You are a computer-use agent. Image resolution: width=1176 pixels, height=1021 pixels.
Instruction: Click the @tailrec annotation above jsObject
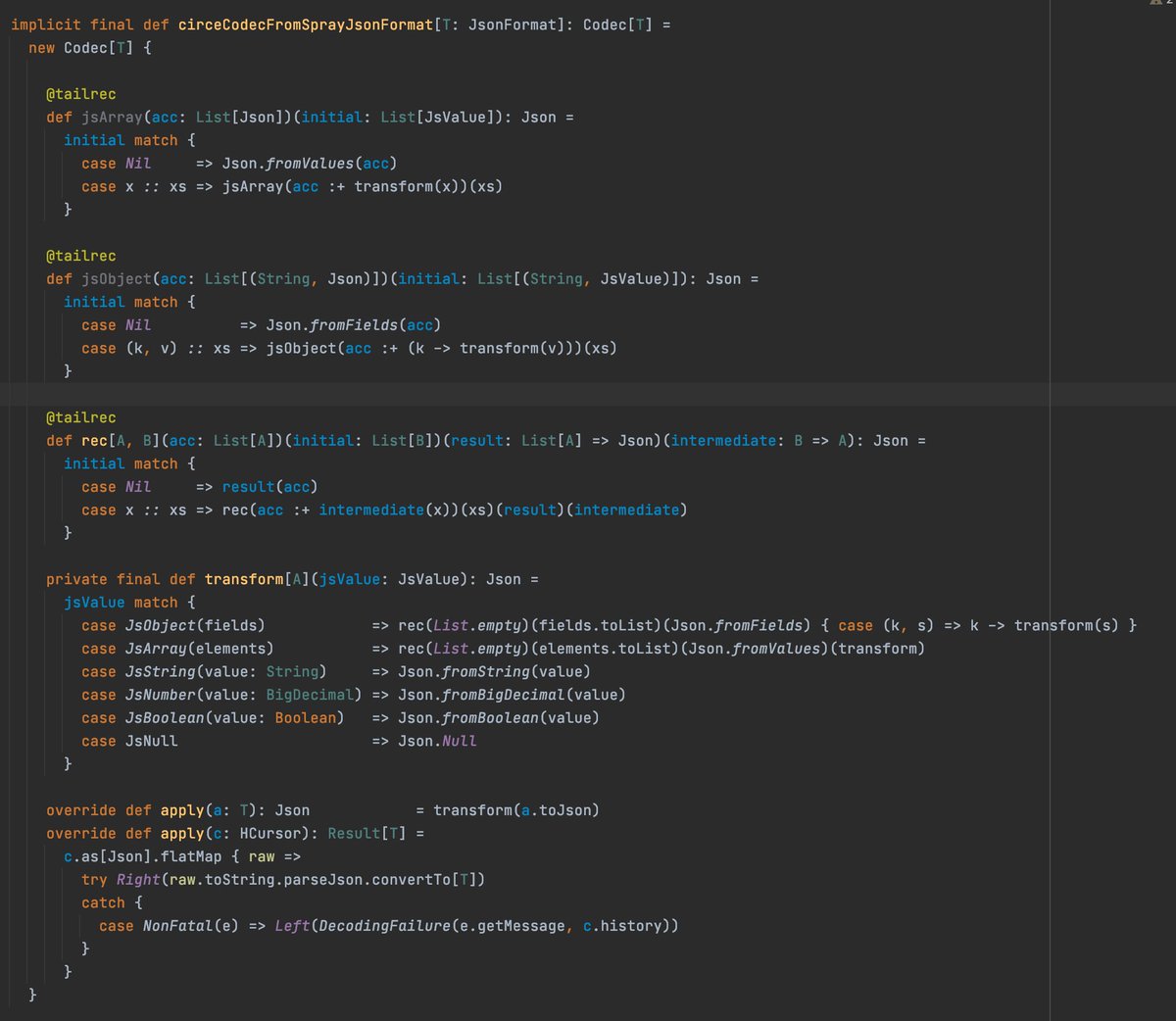pos(81,256)
